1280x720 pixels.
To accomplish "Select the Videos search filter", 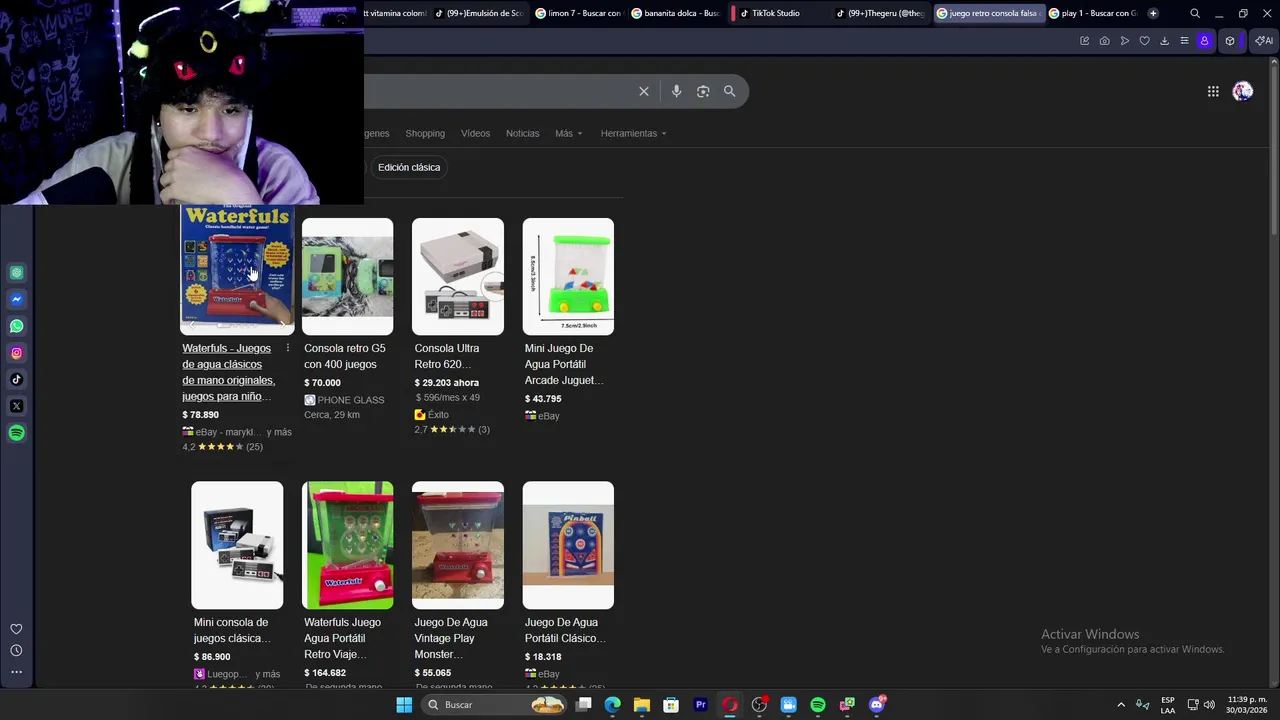I will [475, 133].
